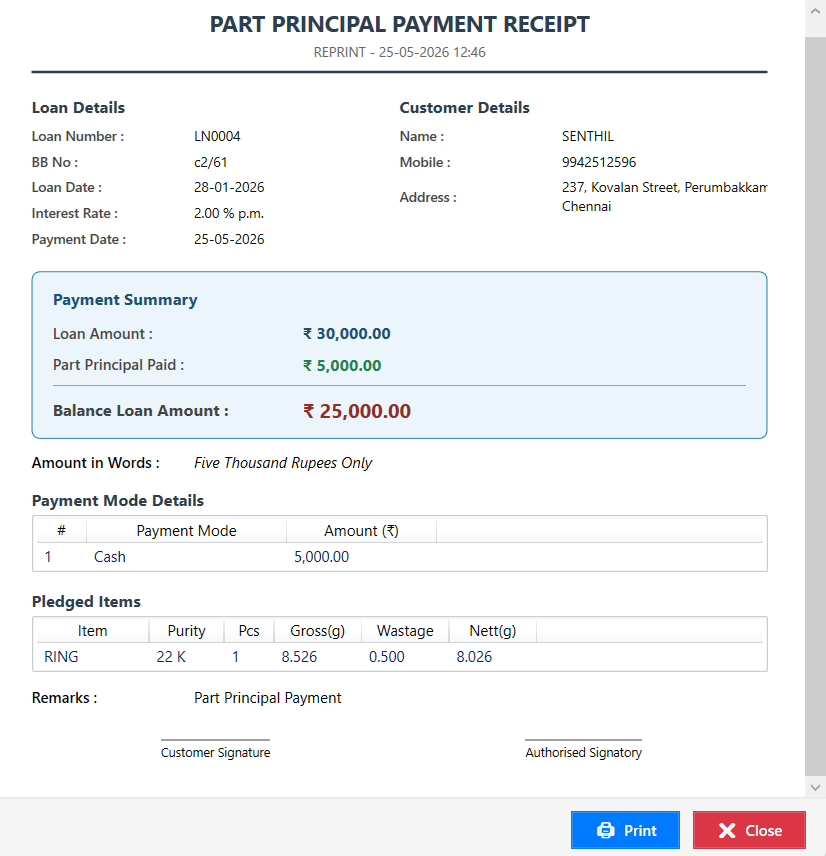
Task: Click mobile number 9942512596
Action: pos(599,162)
